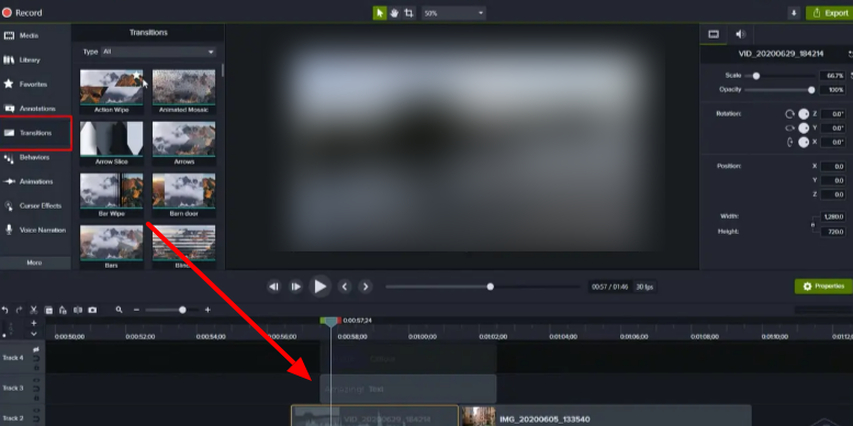Click the Redo icon in timeline toolbar

19,310
